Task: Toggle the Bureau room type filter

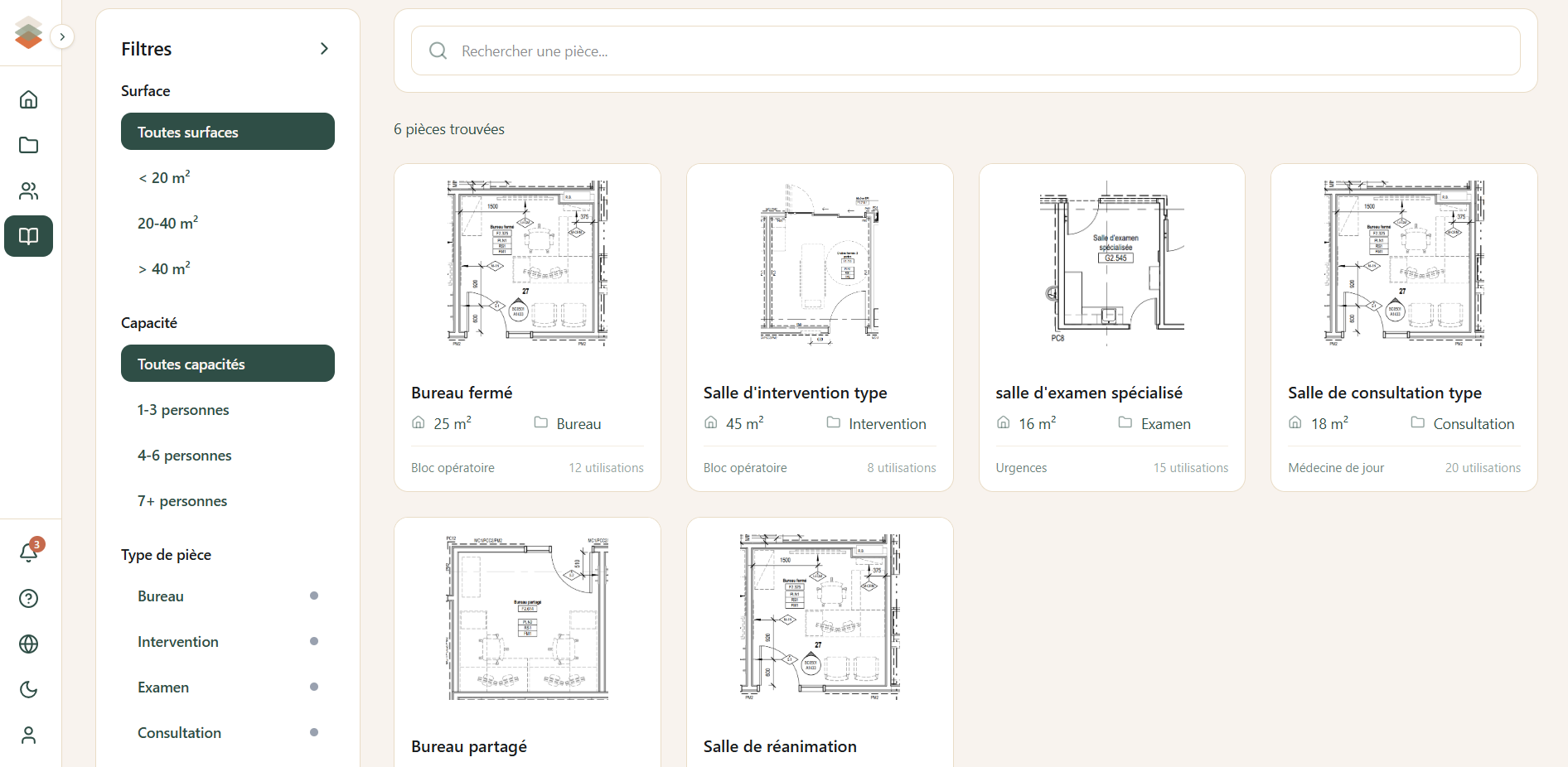Action: 228,596
